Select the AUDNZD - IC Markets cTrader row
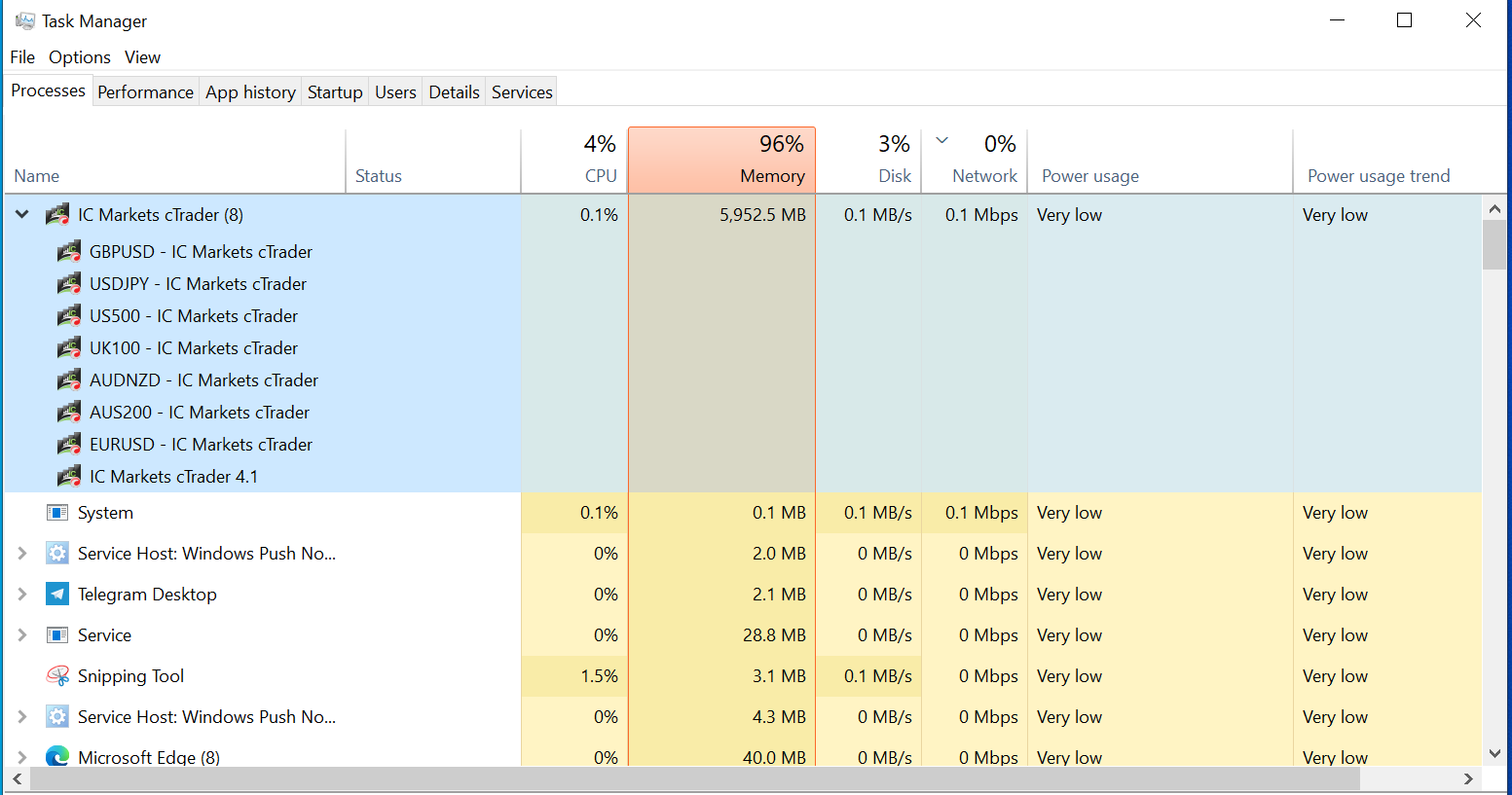Image resolution: width=1512 pixels, height=795 pixels. (x=743, y=380)
